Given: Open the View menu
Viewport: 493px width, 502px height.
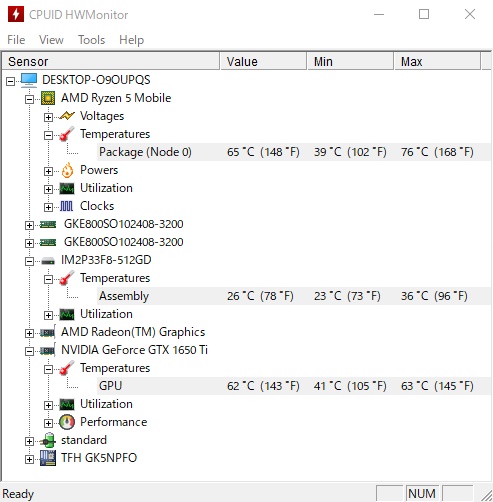Looking at the screenshot, I should click(x=51, y=40).
